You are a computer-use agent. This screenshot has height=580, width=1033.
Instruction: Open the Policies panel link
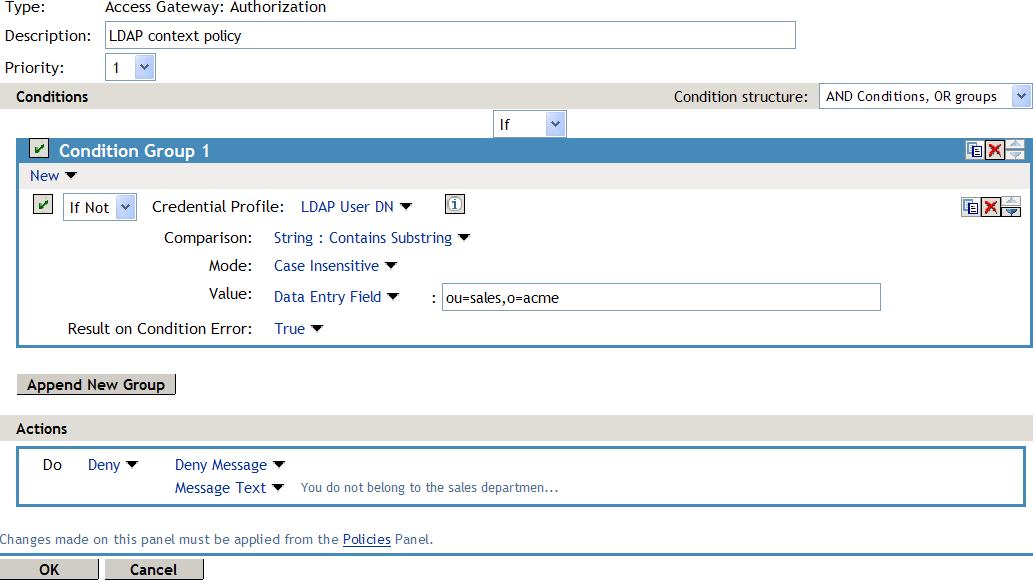pyautogui.click(x=366, y=539)
